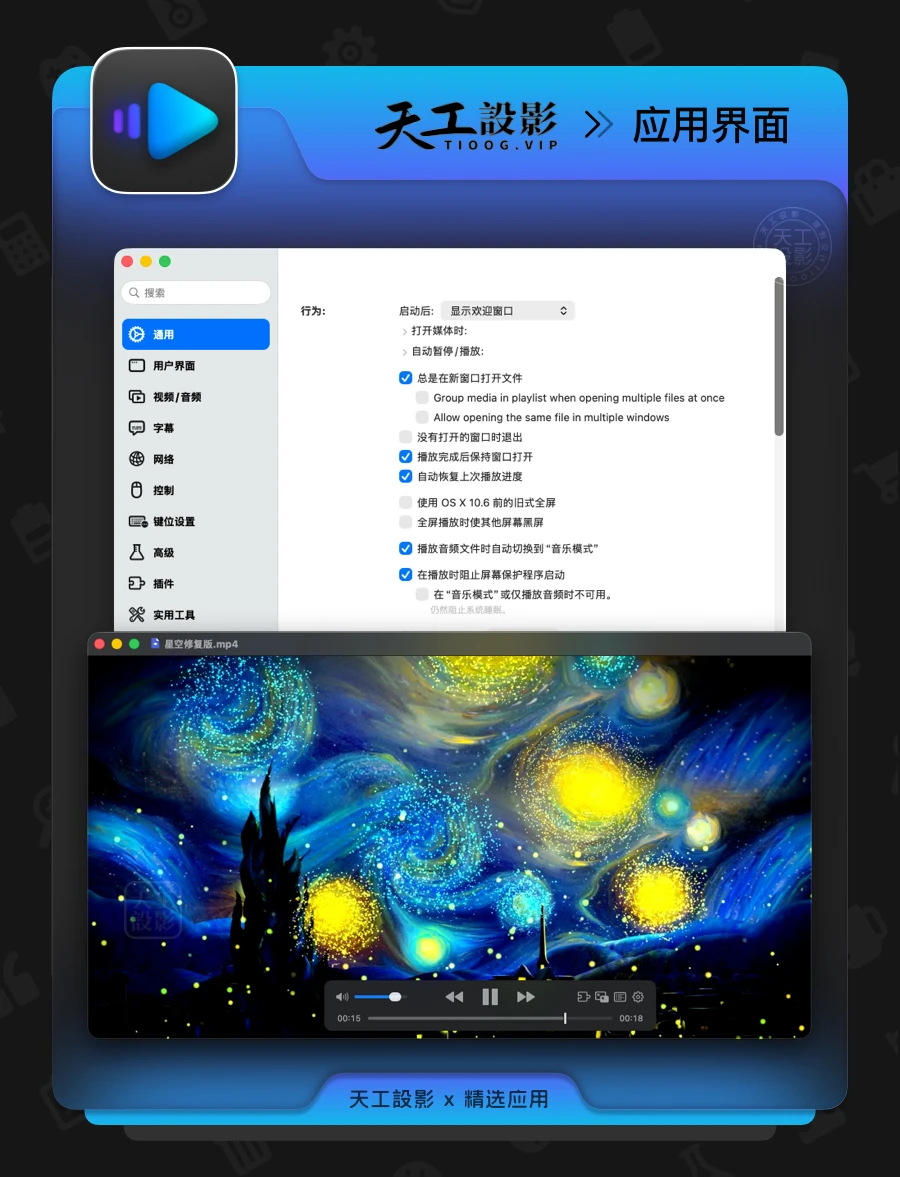Image resolution: width=900 pixels, height=1177 pixels.
Task: Open 控制 control pane via mouse icon
Action: [x=137, y=490]
